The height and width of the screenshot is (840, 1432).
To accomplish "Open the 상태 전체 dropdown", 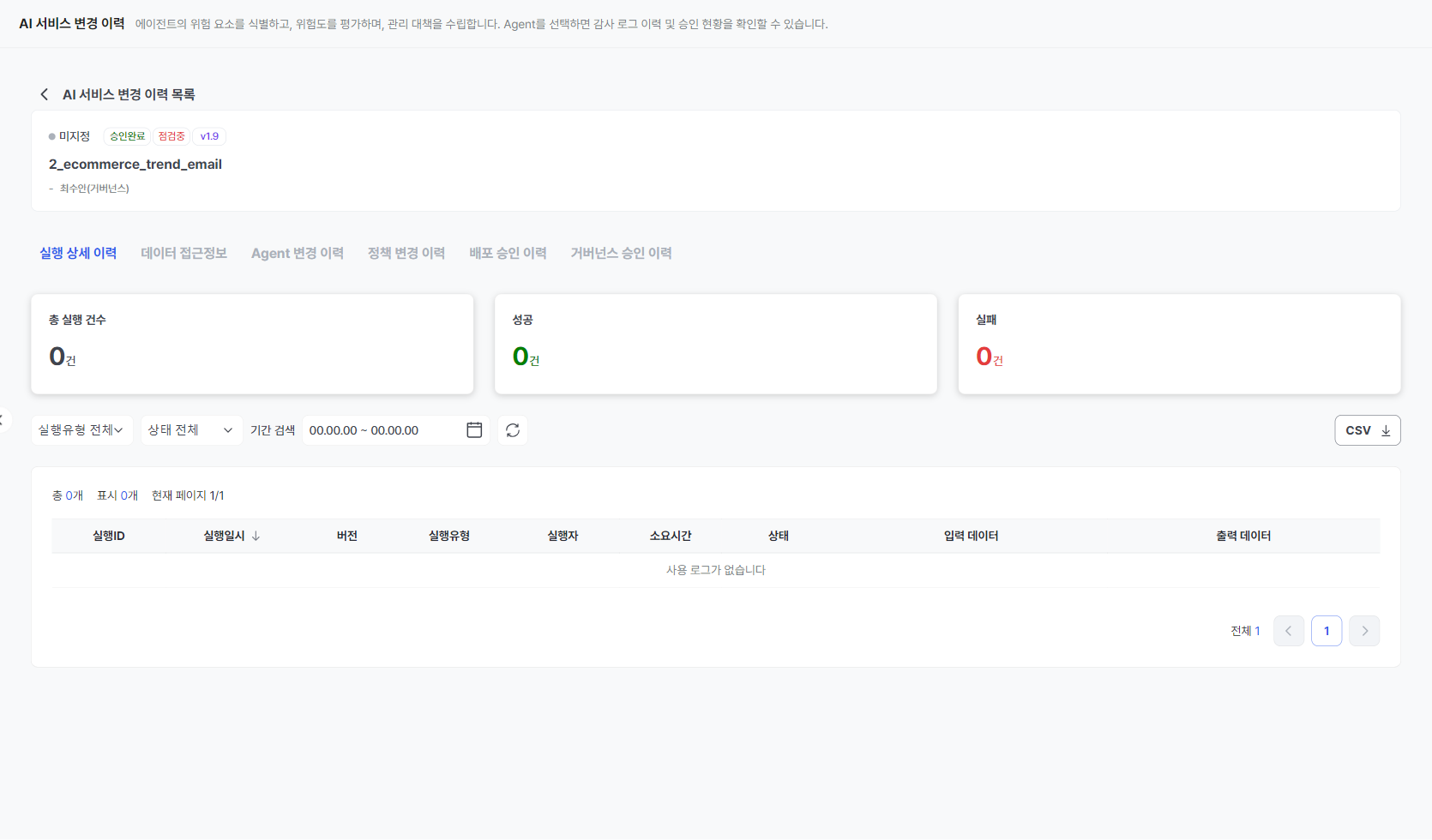I will (x=191, y=430).
